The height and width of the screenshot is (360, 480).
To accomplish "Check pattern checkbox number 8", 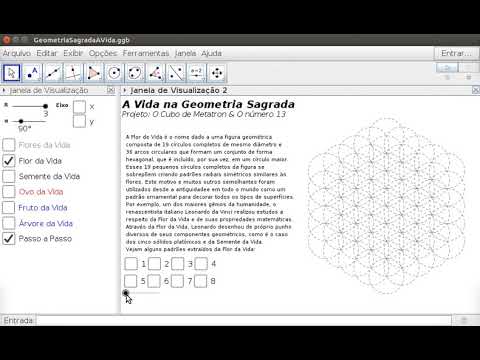I will [200, 281].
